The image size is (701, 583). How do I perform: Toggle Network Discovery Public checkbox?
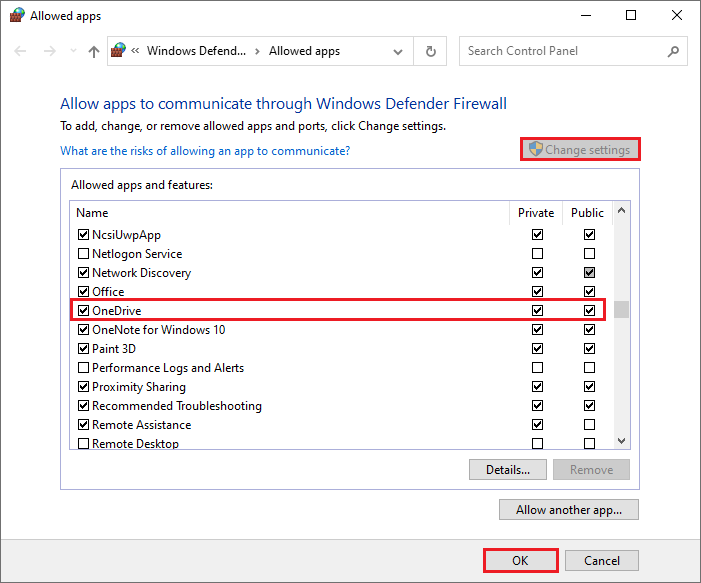[589, 272]
